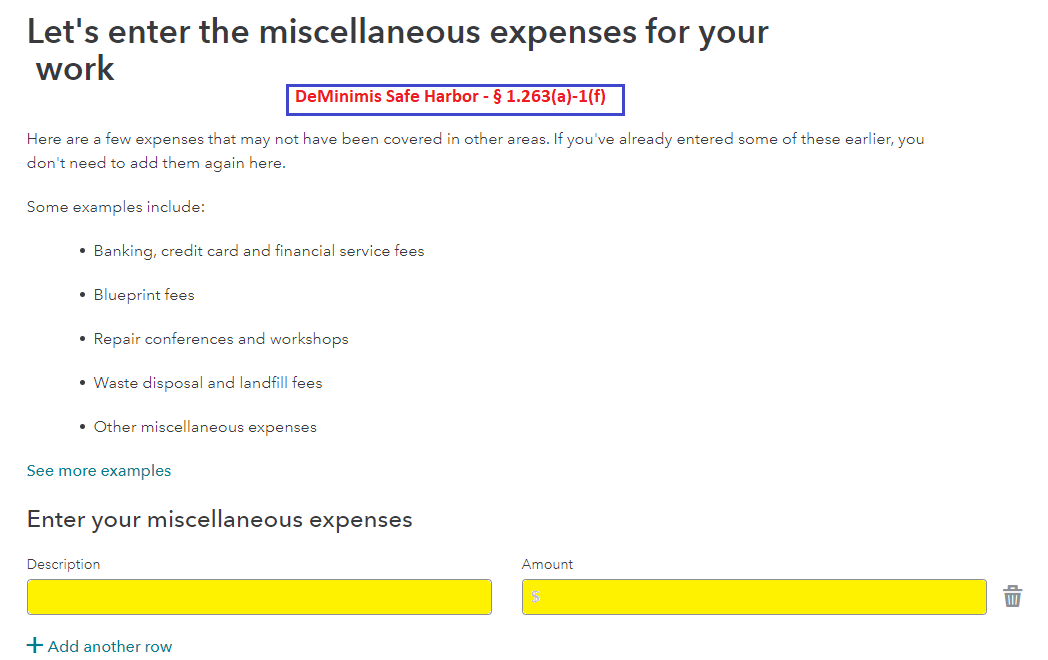The image size is (1048, 660).
Task: Delete the expense row with trash icon
Action: 1013,596
